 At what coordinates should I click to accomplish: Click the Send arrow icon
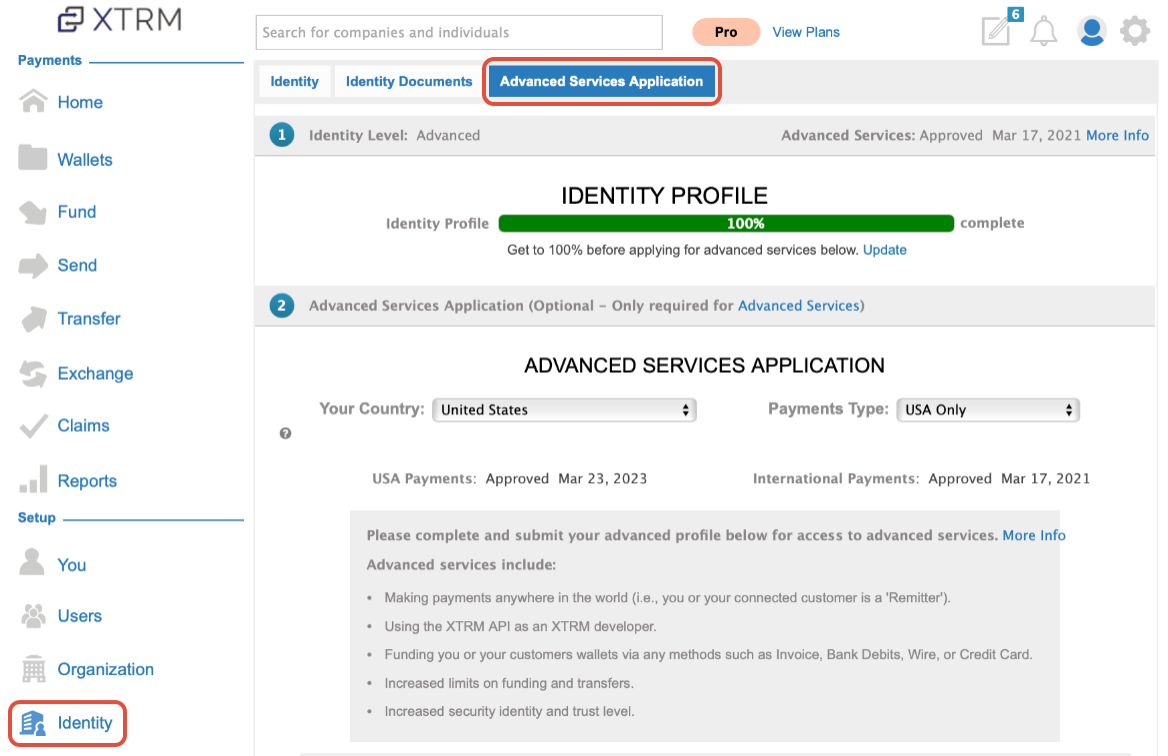point(33,265)
